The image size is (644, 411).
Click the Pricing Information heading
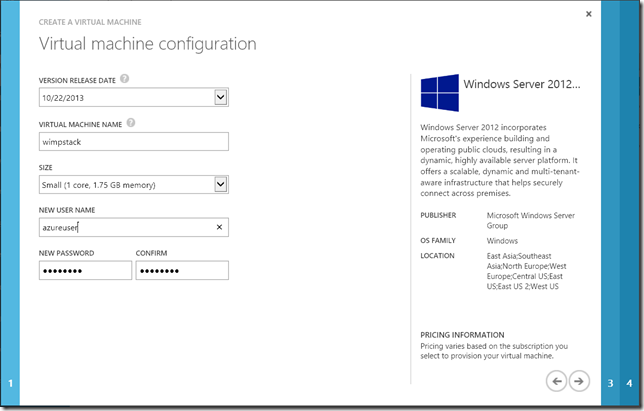462,335
